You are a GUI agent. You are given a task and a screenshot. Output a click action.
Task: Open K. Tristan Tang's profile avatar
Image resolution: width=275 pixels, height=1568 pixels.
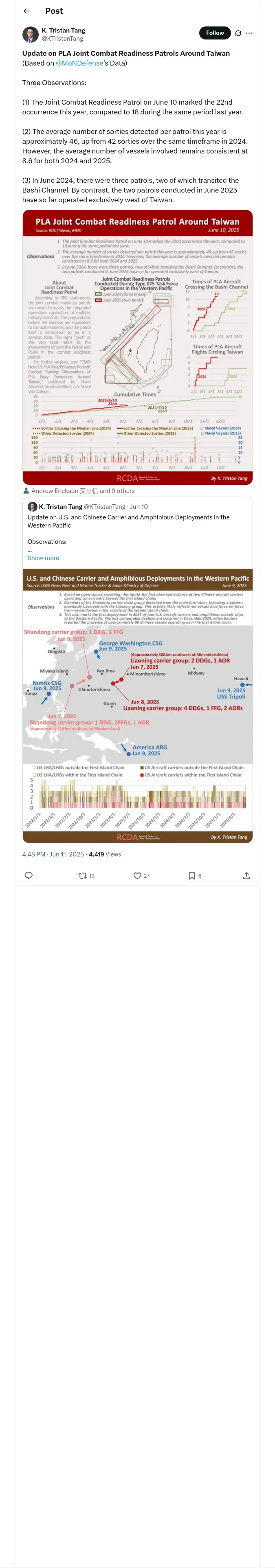click(31, 34)
